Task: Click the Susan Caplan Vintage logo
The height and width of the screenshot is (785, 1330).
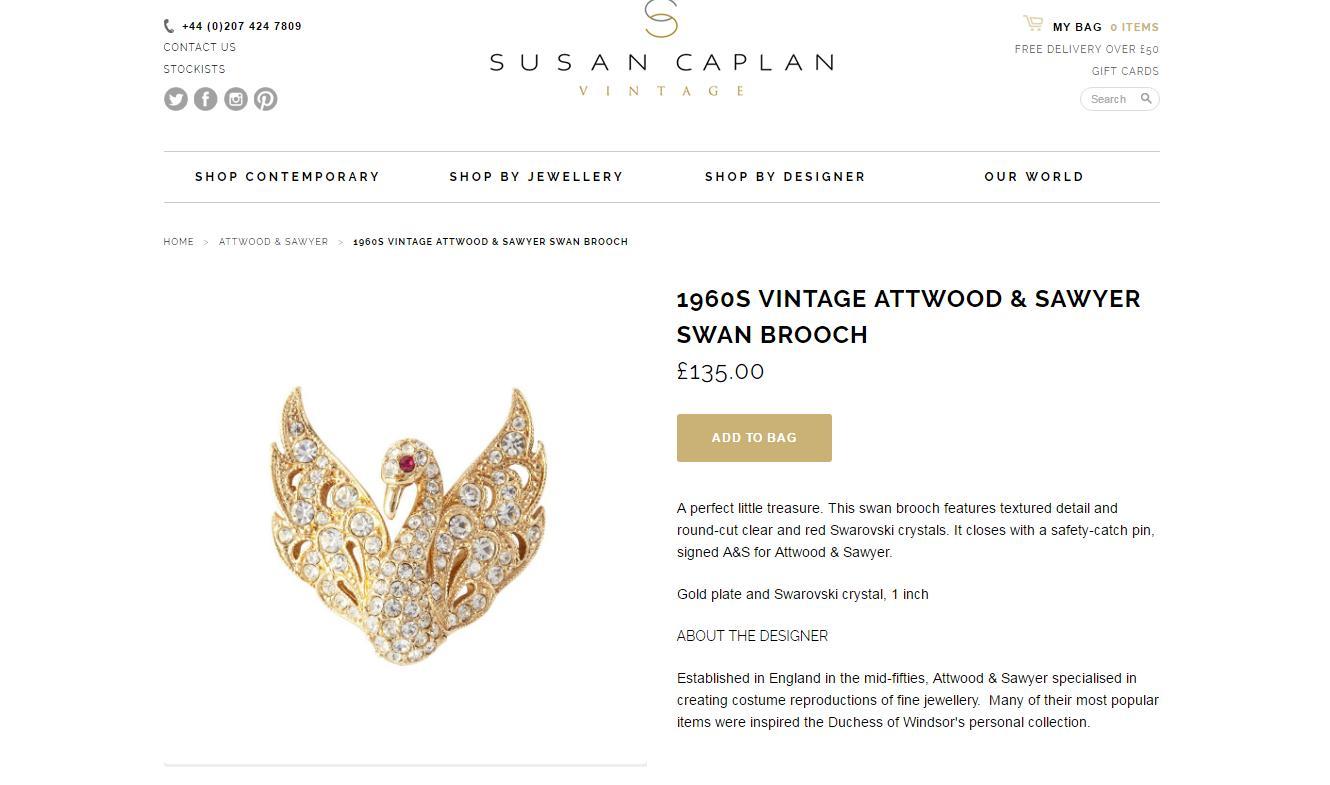Action: [x=661, y=52]
